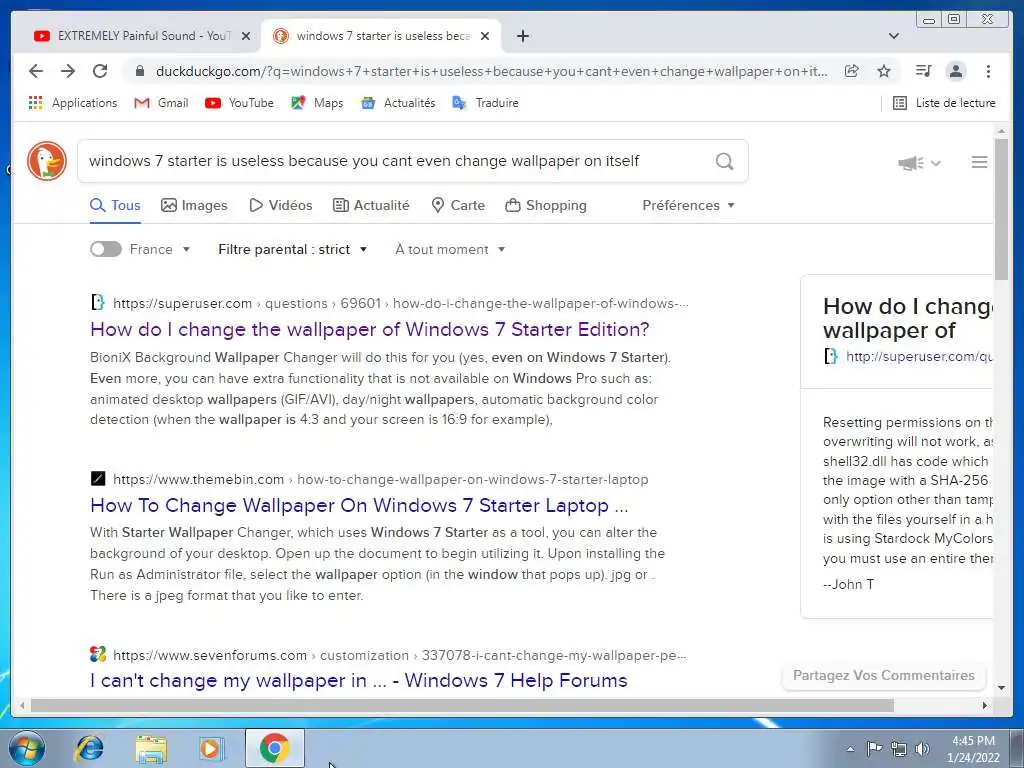
Task: Open 'How To Change Wallpaper On Windows 7 Starter Laptop' result
Action: [x=359, y=505]
